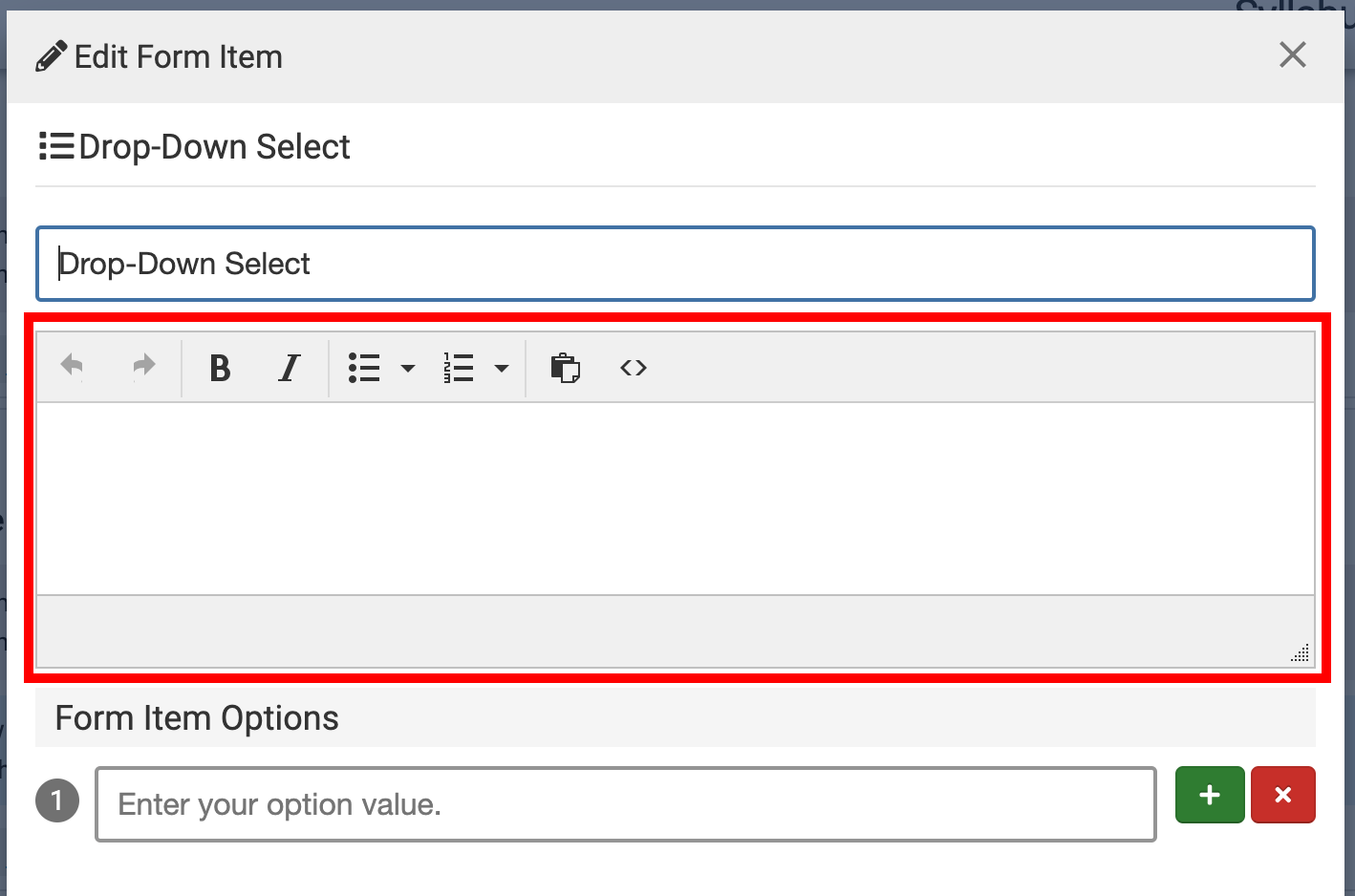
Task: Add a new option with green plus button
Action: pyautogui.click(x=1210, y=795)
